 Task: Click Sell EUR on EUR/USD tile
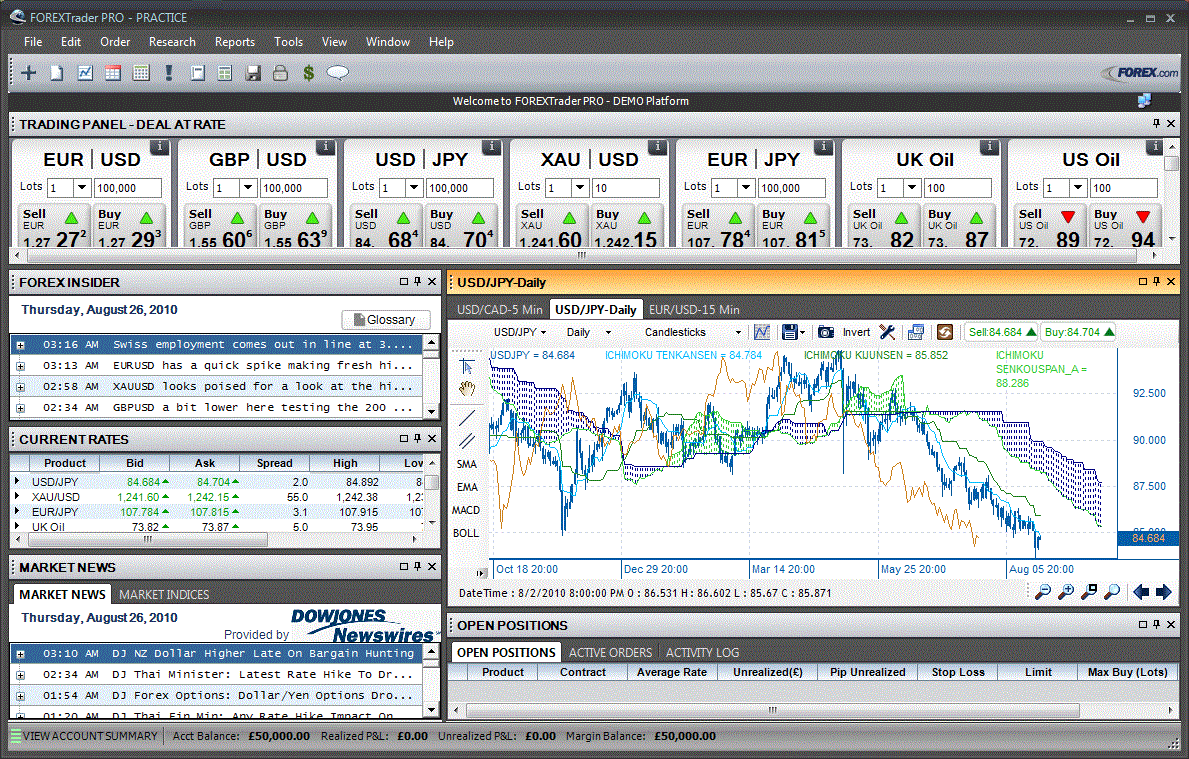click(x=53, y=226)
